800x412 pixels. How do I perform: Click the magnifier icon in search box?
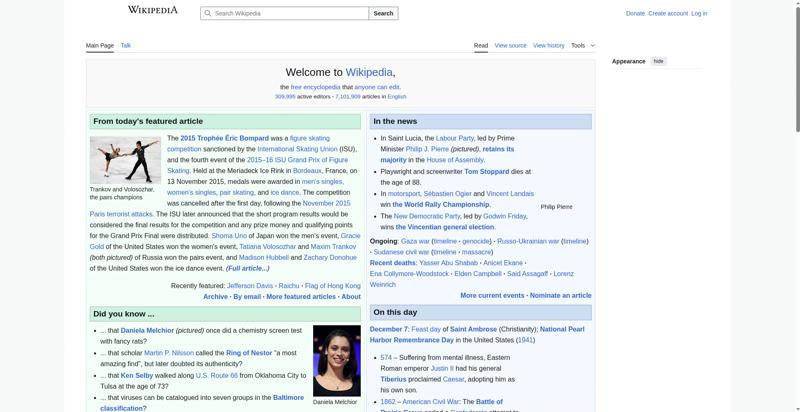pos(207,13)
